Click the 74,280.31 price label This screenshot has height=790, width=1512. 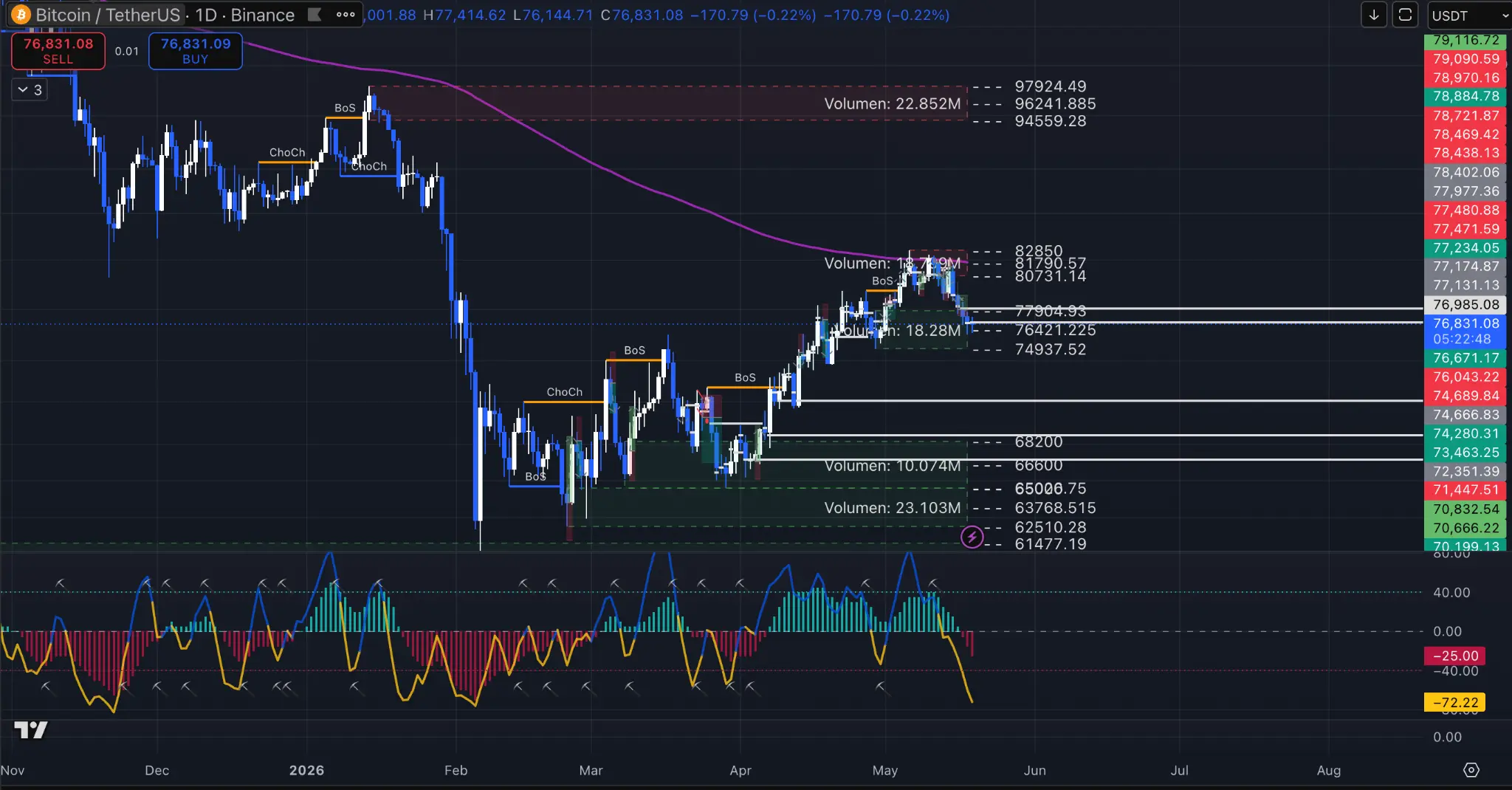(1465, 433)
